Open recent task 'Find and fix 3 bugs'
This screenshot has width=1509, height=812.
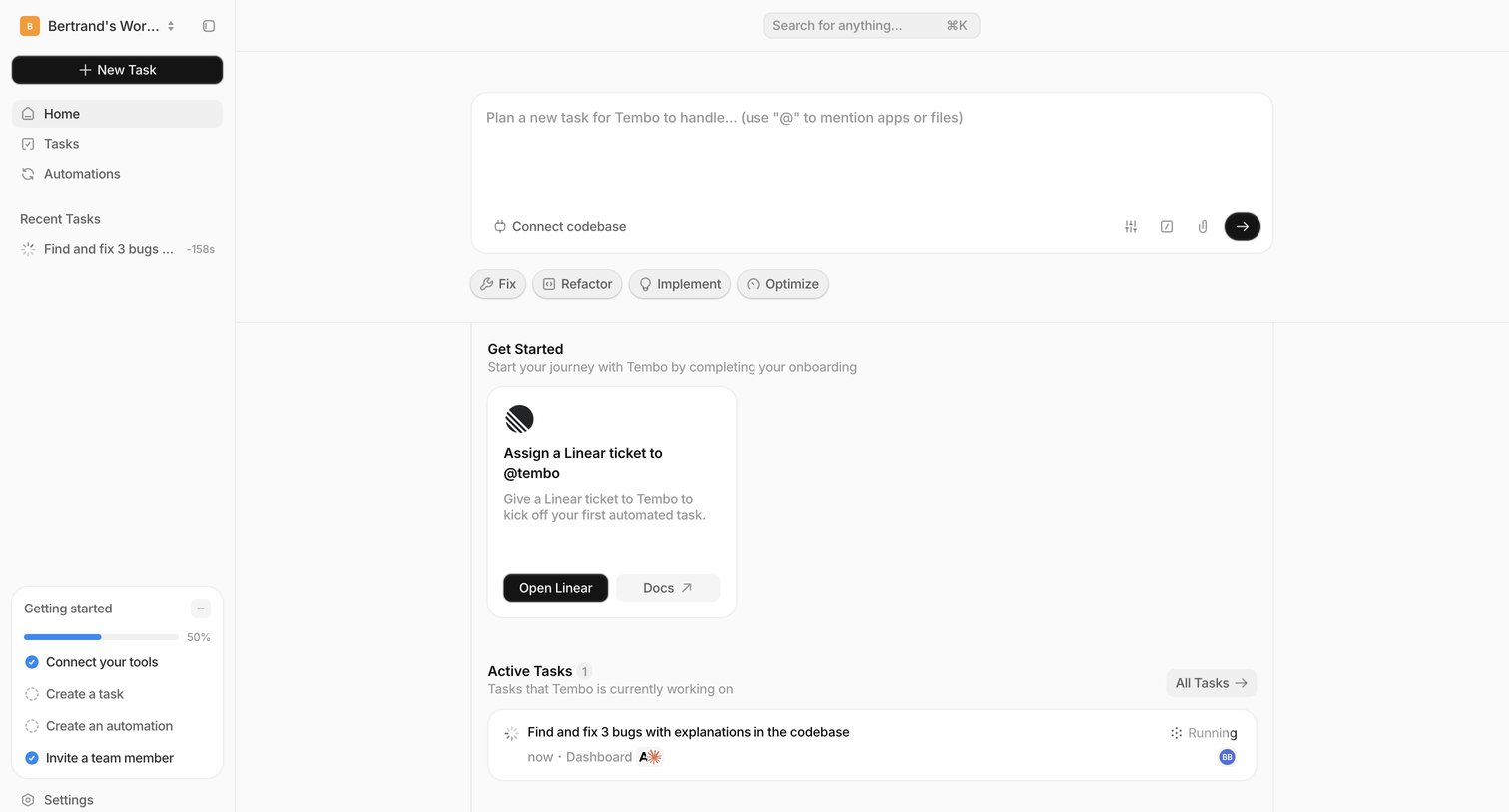[117, 249]
